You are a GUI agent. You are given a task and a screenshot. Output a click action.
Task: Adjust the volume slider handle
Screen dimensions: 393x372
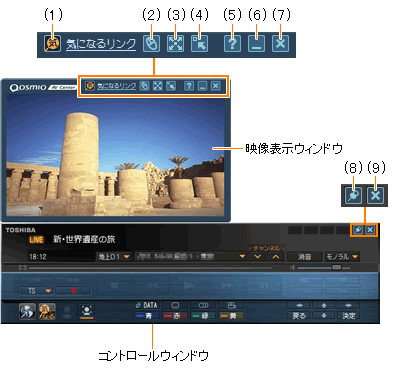[337, 267]
